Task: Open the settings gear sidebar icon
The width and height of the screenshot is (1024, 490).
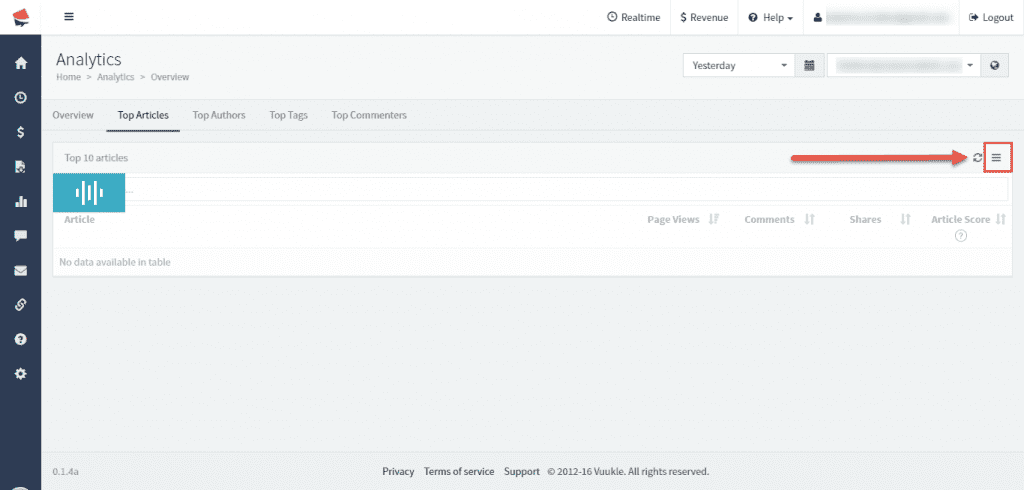Action: [20, 373]
